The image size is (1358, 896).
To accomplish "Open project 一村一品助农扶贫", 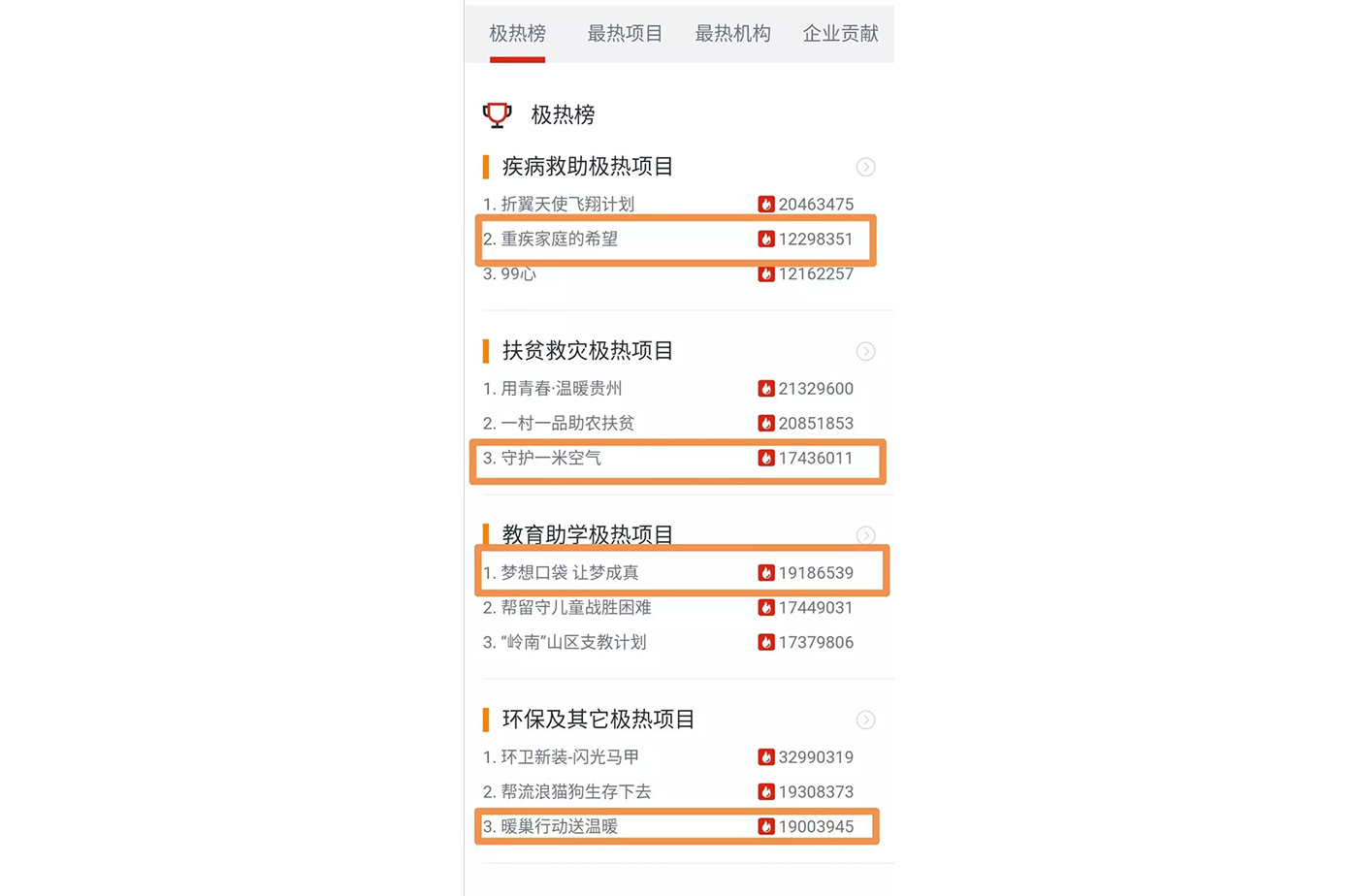I will tap(567, 423).
